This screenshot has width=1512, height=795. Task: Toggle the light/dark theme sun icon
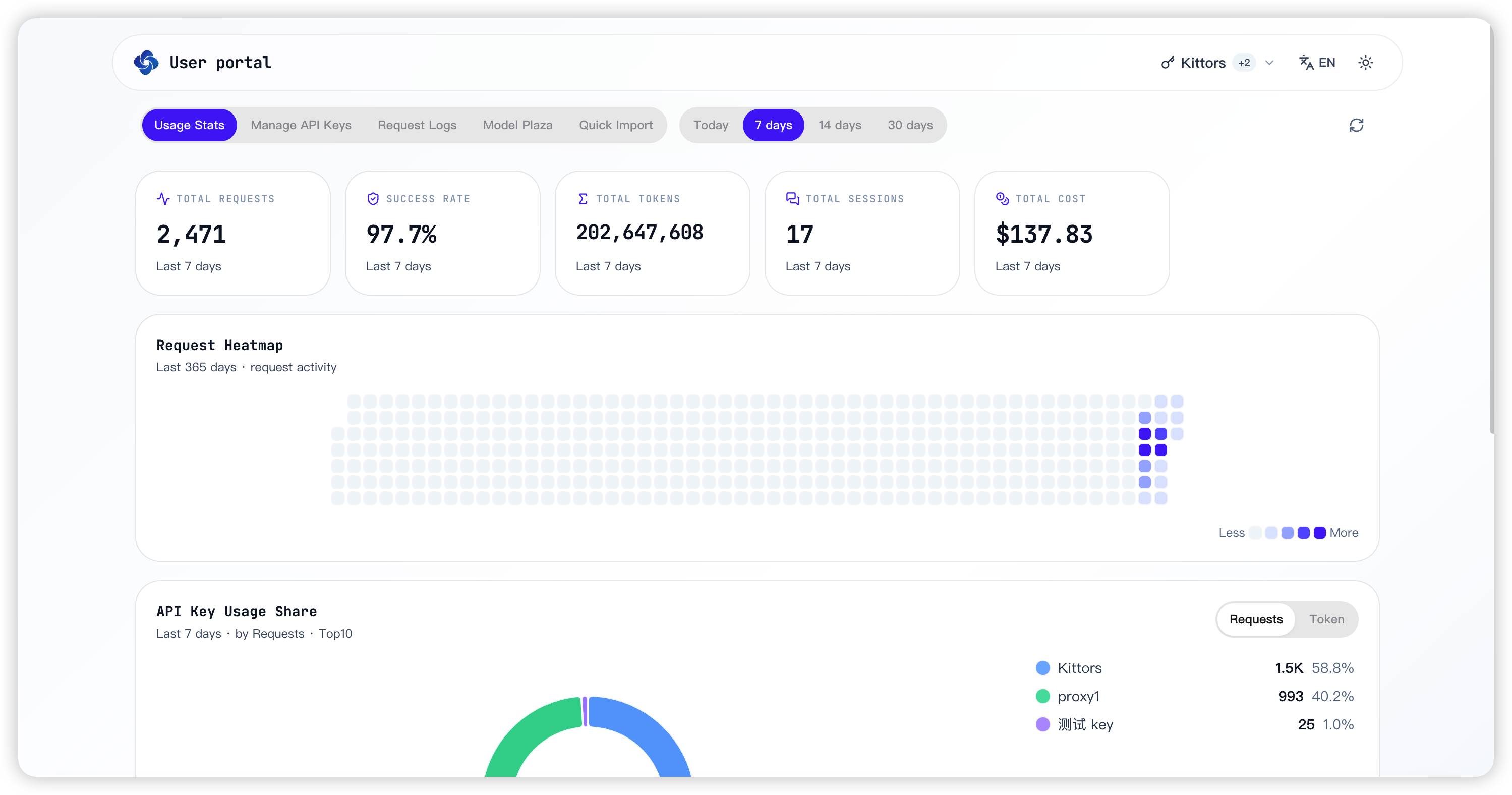point(1365,63)
